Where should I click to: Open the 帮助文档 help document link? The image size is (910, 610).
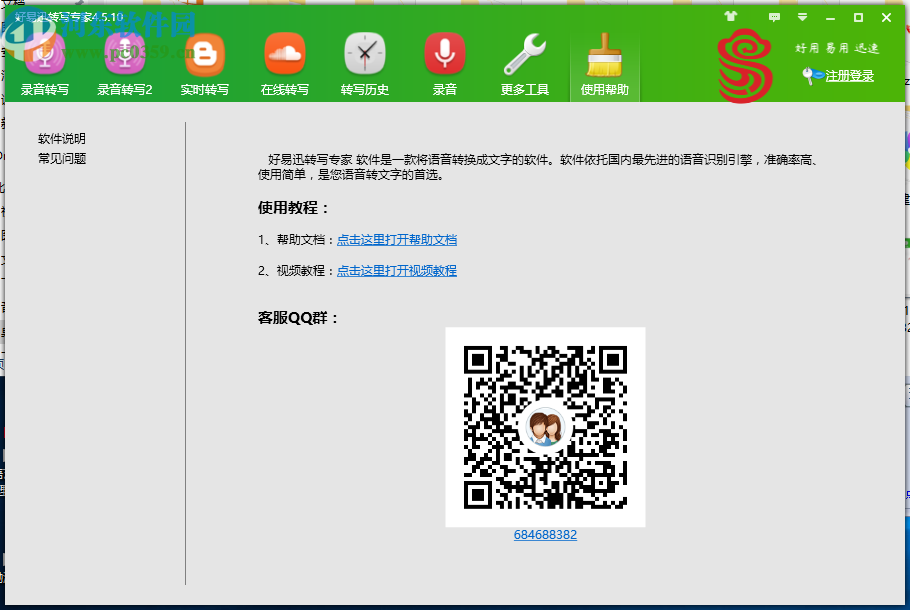(x=397, y=240)
